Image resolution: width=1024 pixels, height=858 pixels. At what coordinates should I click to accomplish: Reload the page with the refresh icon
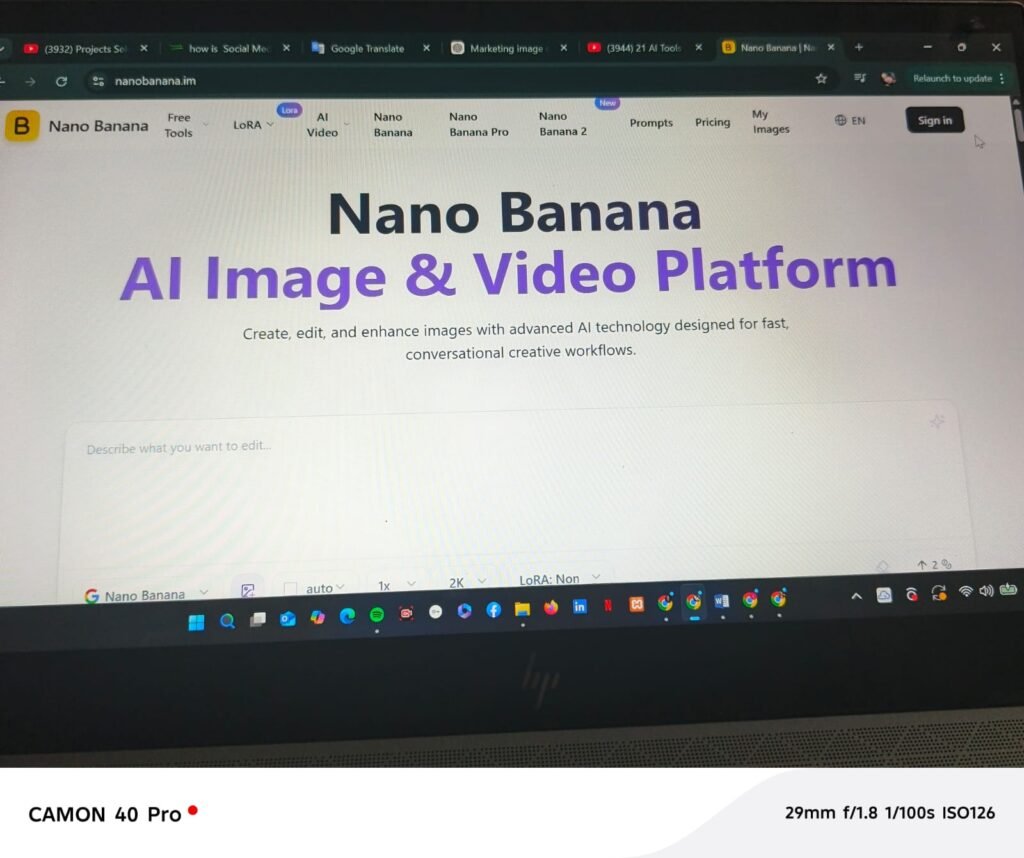pyautogui.click(x=62, y=82)
